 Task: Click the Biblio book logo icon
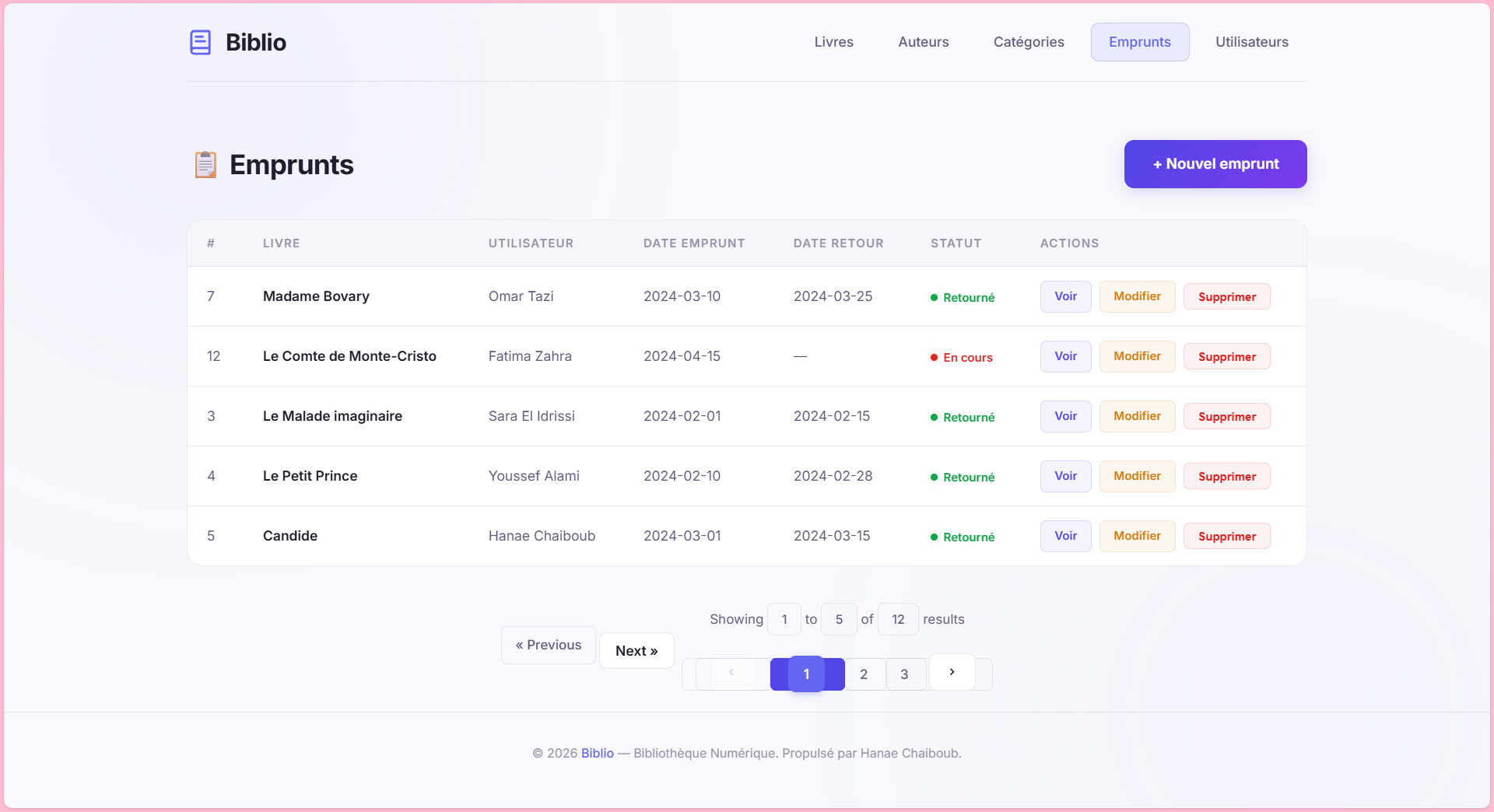[x=200, y=42]
